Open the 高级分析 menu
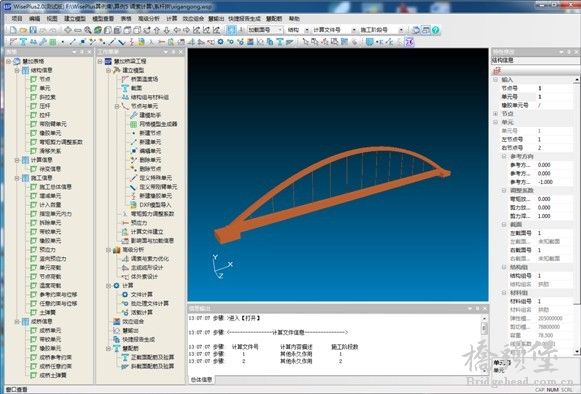 [x=149, y=19]
